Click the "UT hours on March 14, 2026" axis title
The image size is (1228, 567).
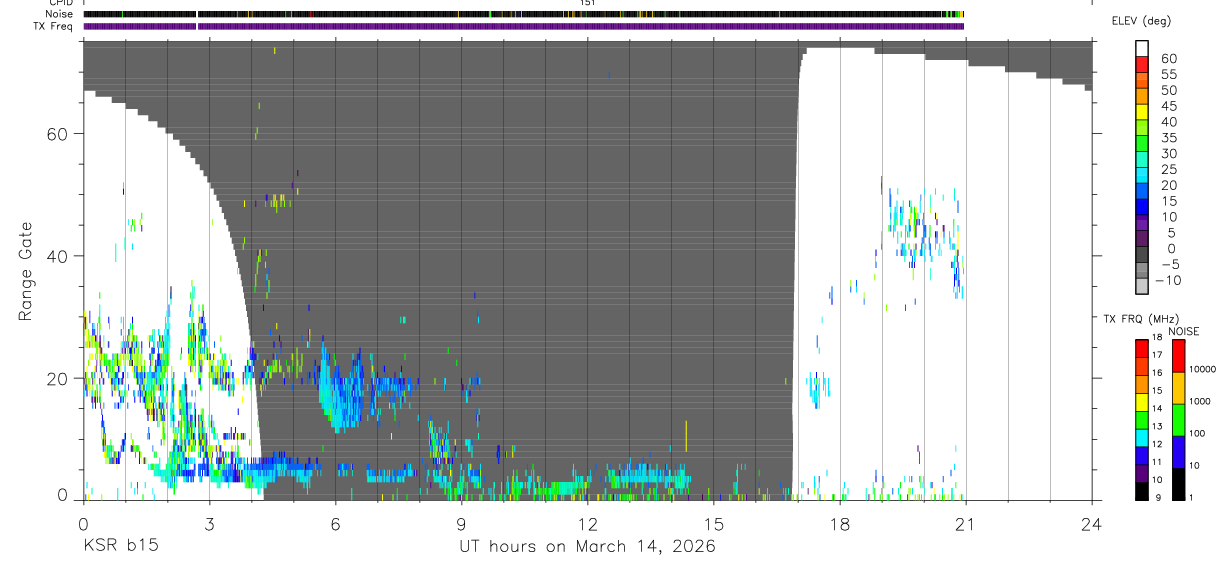coord(587,547)
